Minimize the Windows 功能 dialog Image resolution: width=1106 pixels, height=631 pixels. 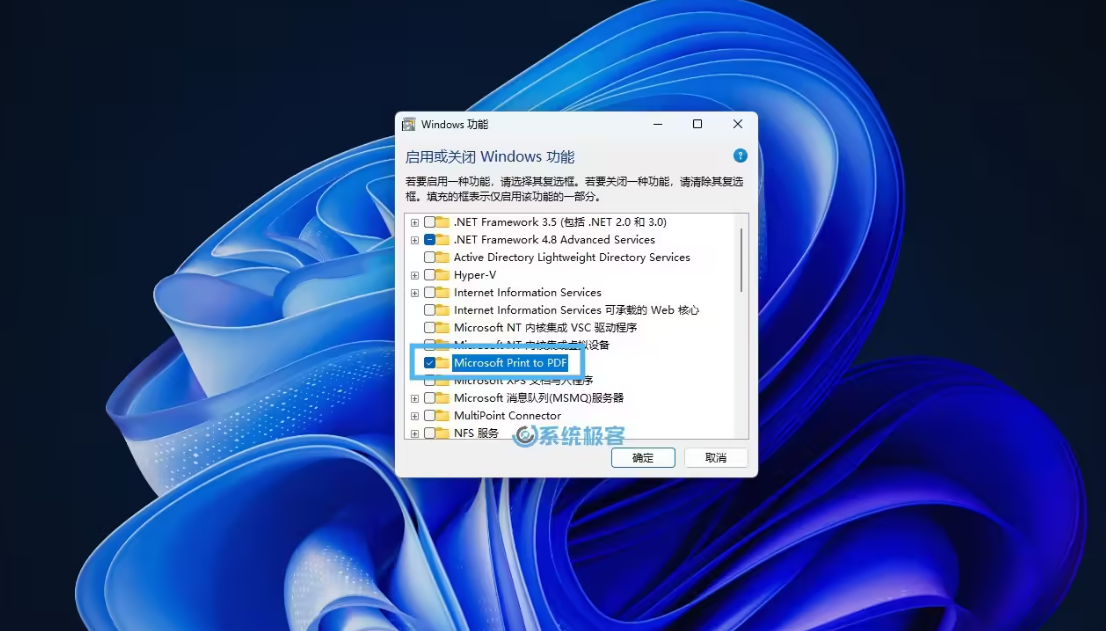coord(657,124)
